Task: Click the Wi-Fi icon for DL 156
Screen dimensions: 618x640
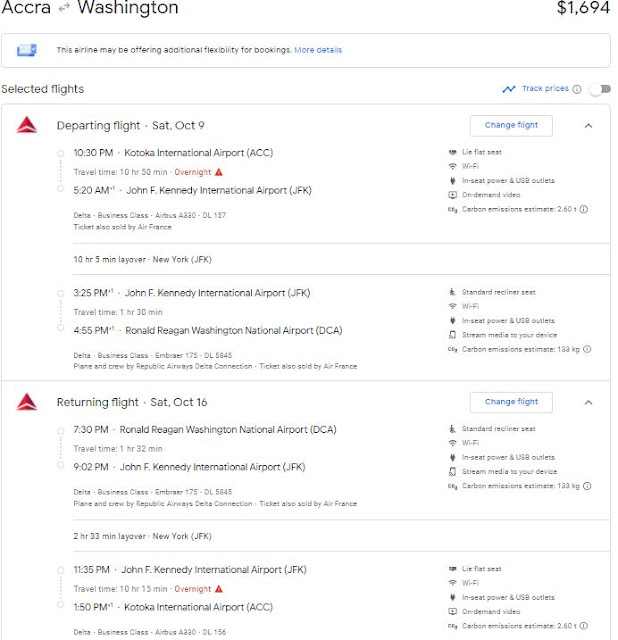Action: [x=452, y=583]
